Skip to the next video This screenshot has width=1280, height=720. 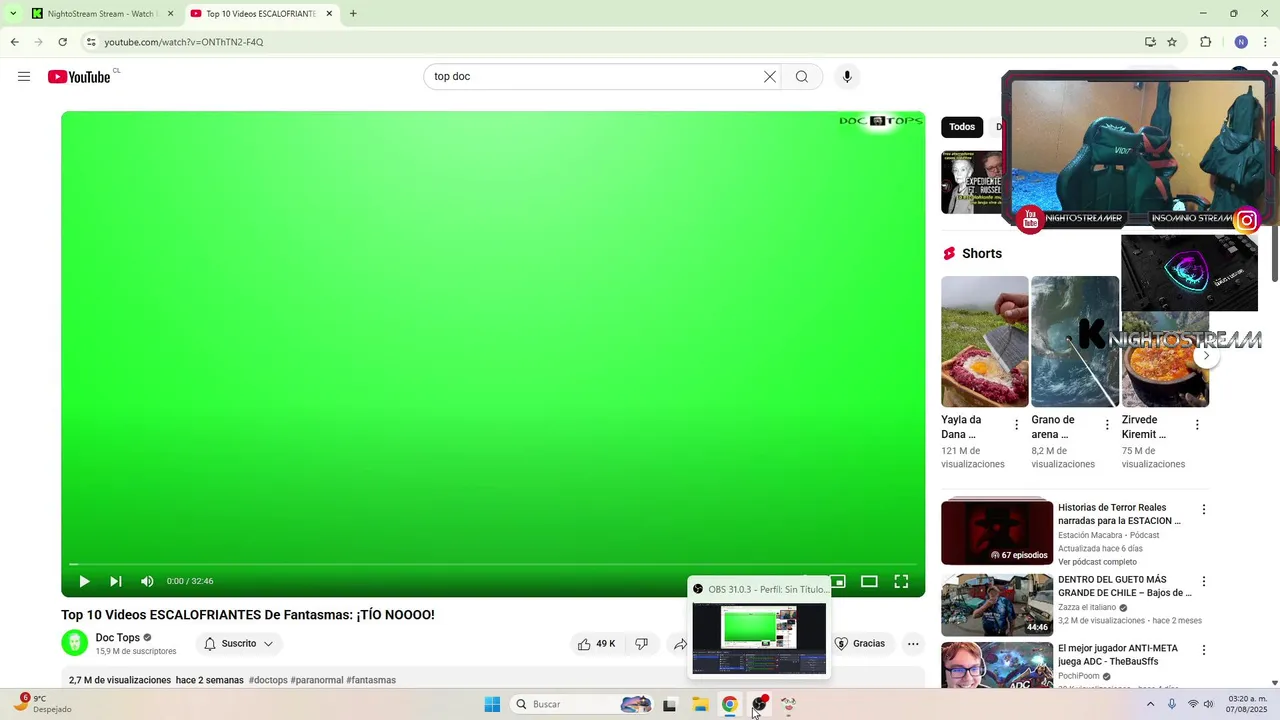point(116,581)
